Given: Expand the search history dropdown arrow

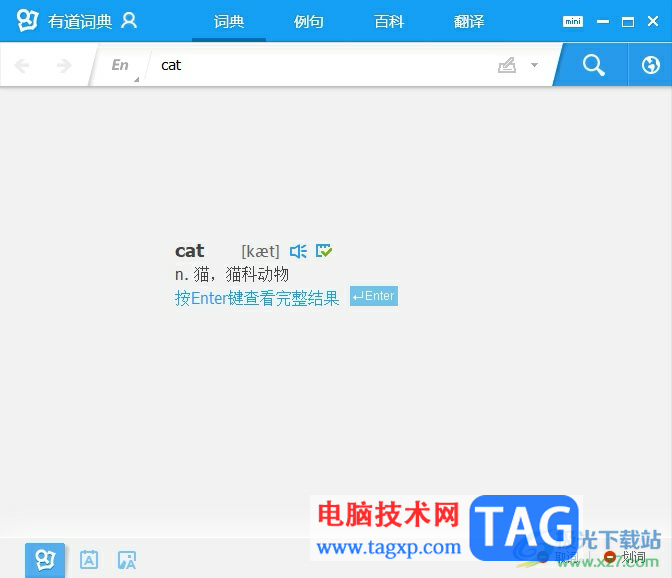Looking at the screenshot, I should [534, 65].
